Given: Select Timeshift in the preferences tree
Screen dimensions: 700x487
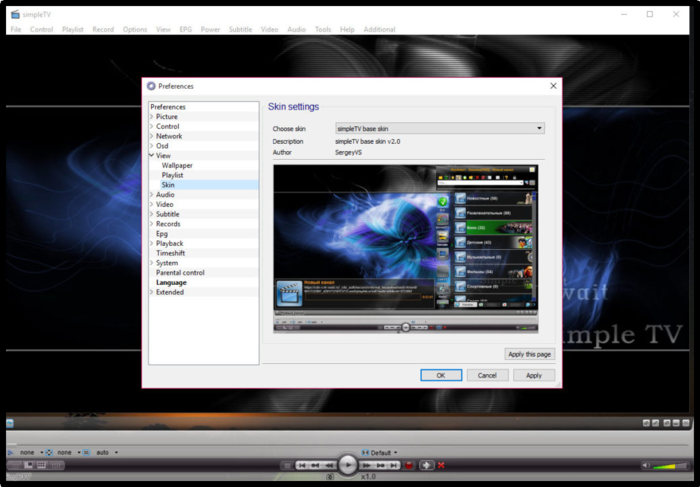Looking at the screenshot, I should click(171, 253).
